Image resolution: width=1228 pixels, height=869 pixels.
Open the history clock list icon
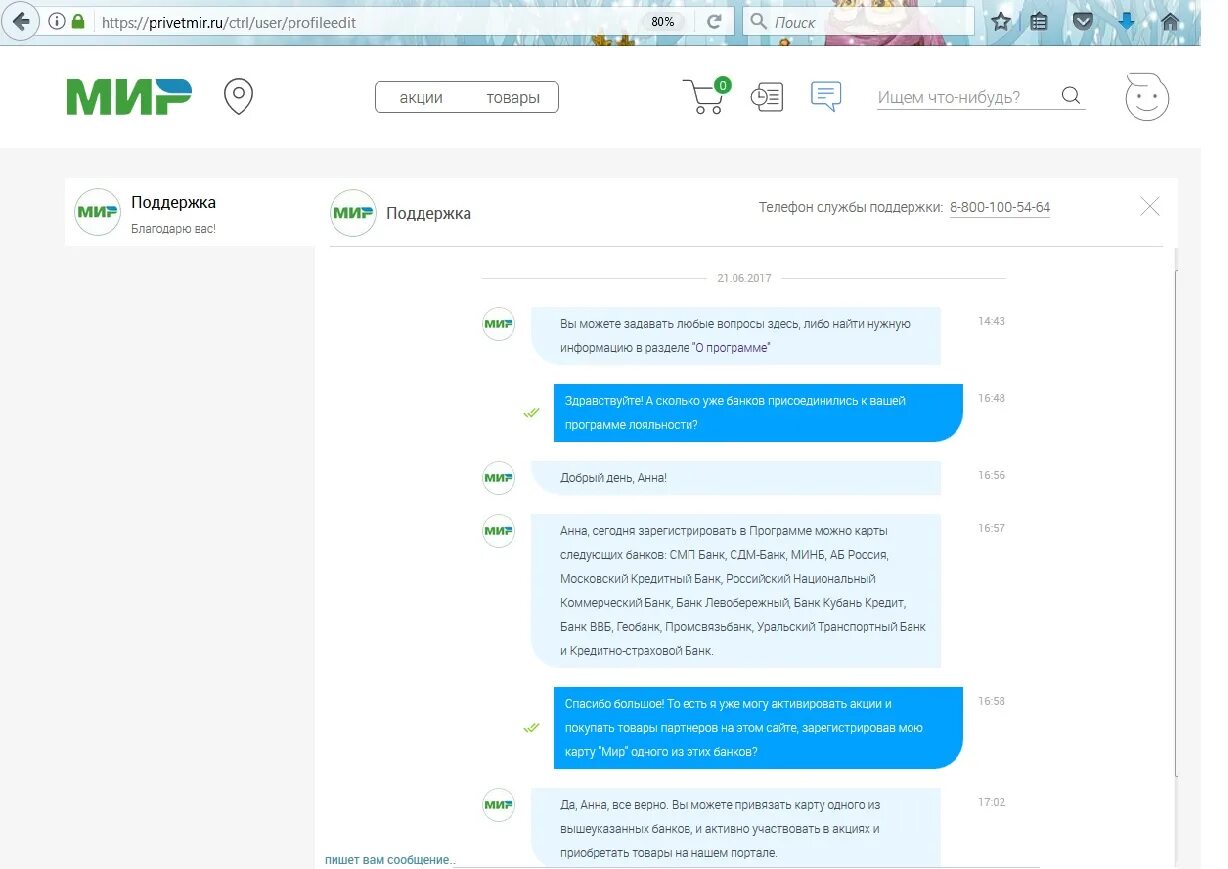(x=767, y=97)
